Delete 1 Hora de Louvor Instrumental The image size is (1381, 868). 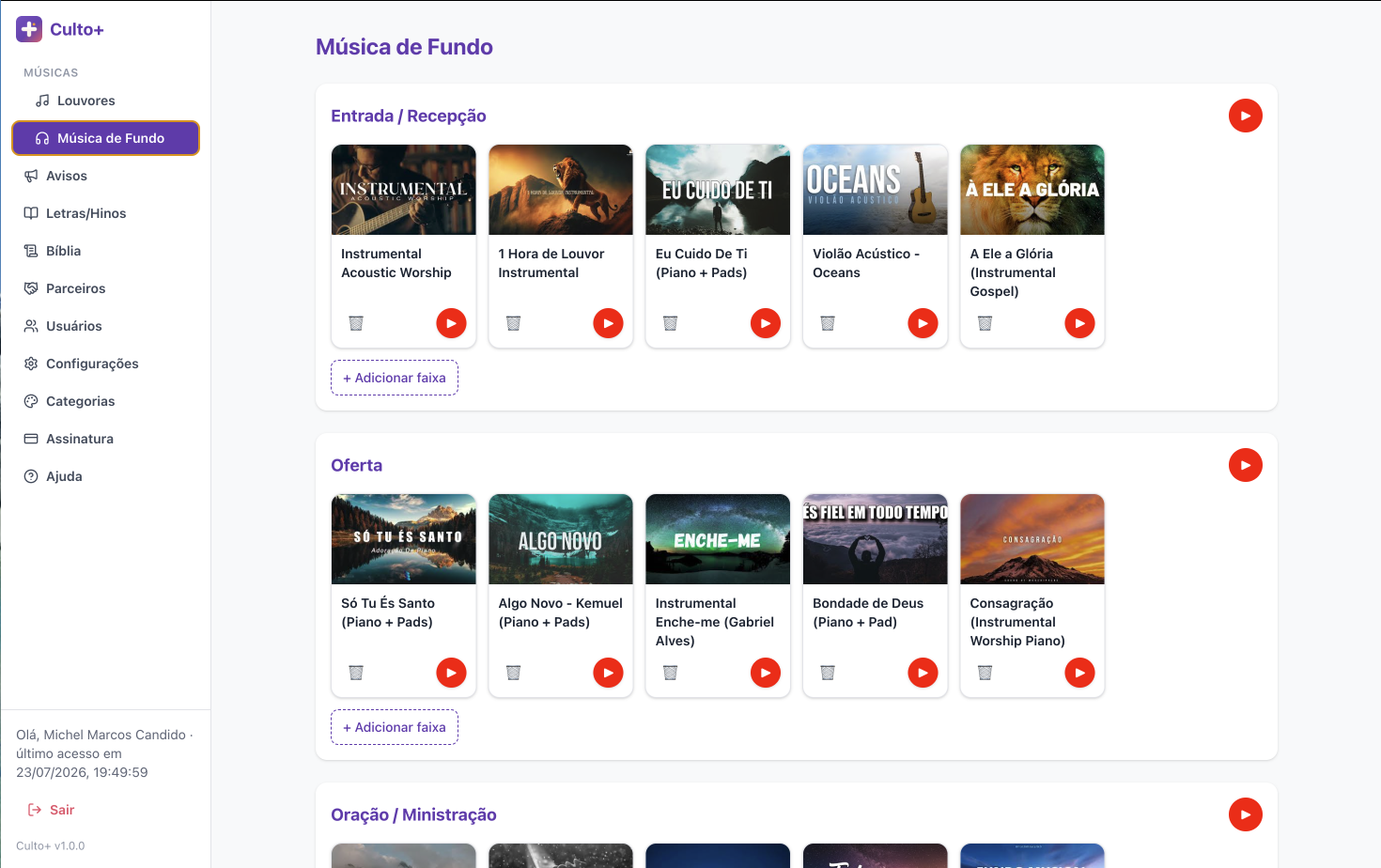(513, 323)
